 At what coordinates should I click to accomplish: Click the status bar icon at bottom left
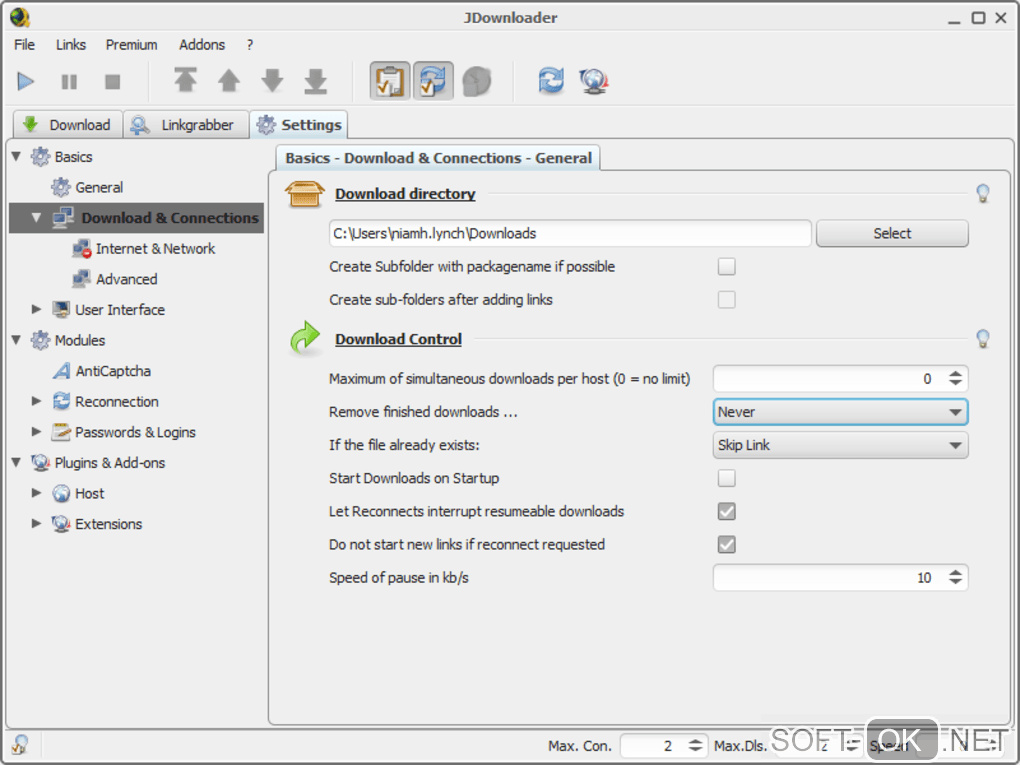(x=20, y=744)
